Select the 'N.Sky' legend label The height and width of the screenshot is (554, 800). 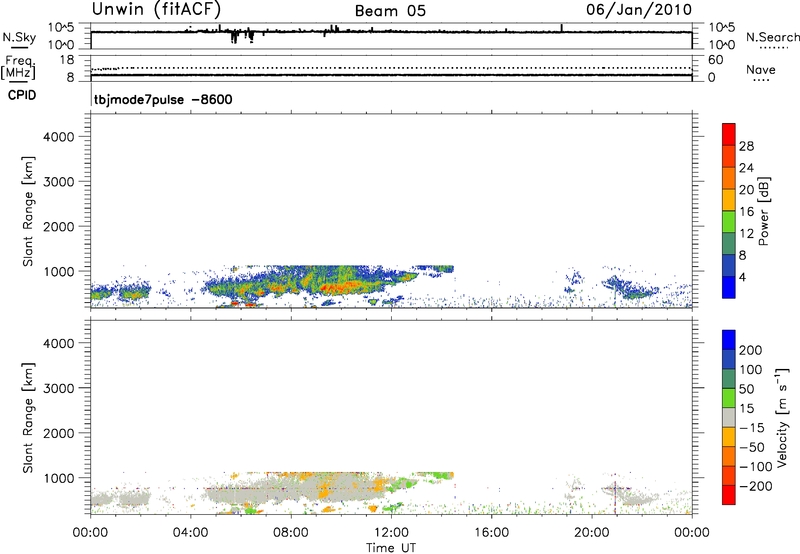[19, 37]
